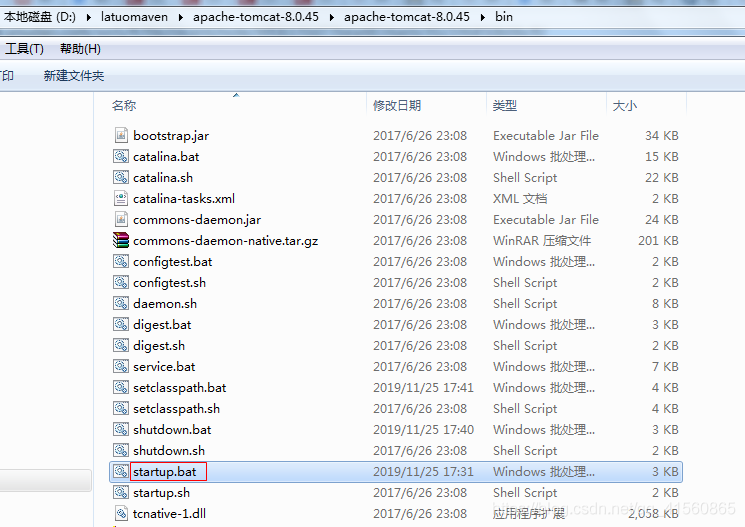
Task: Click the startup.sh file icon
Action: click(x=121, y=492)
